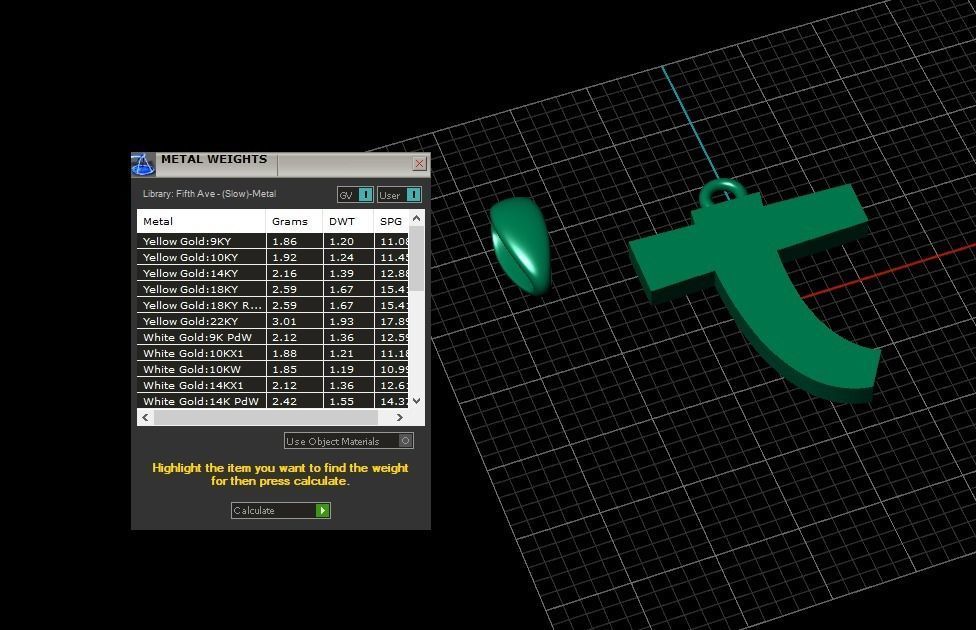Click the DWT column header
The image size is (976, 630).
click(x=348, y=221)
